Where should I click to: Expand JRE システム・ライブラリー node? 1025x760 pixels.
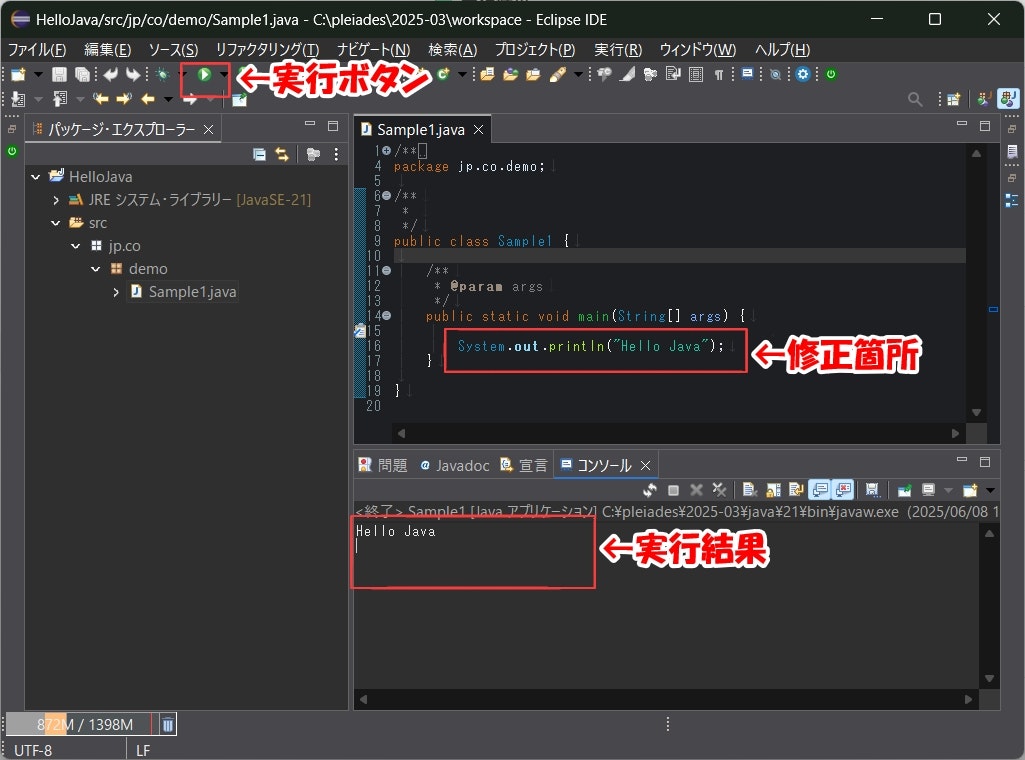tap(56, 200)
